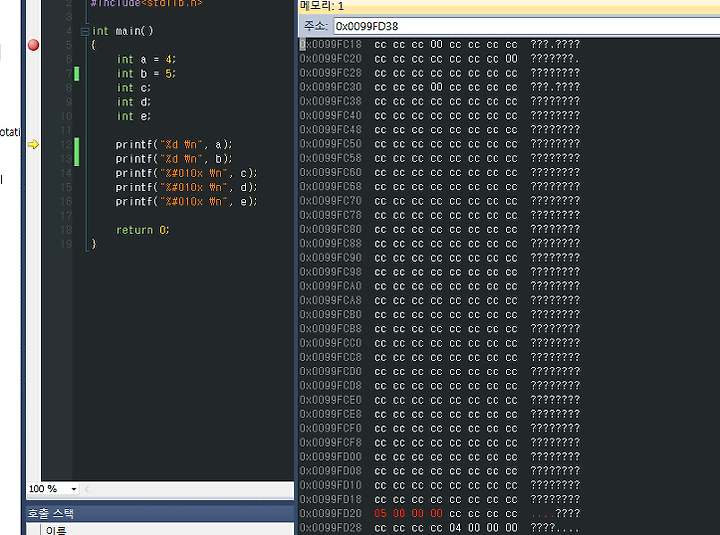Collapse the main function outline
Screen dimensions: 720x535
pos(84,31)
